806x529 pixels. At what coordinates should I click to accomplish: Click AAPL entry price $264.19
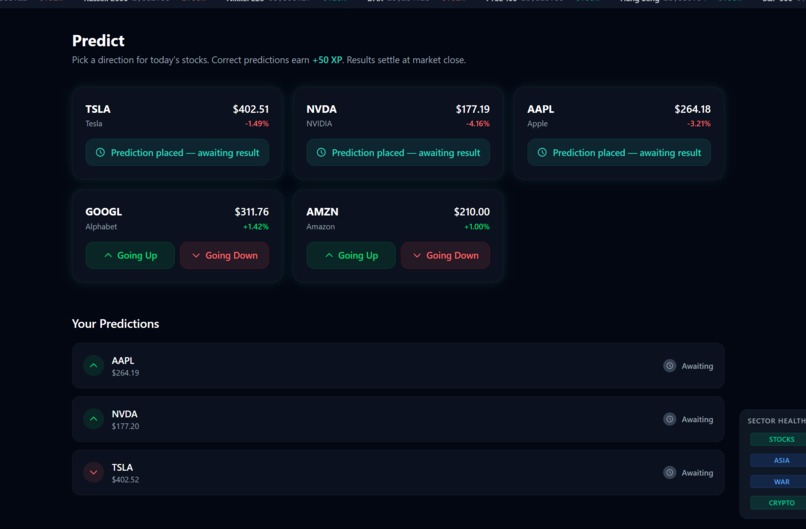[x=125, y=373]
